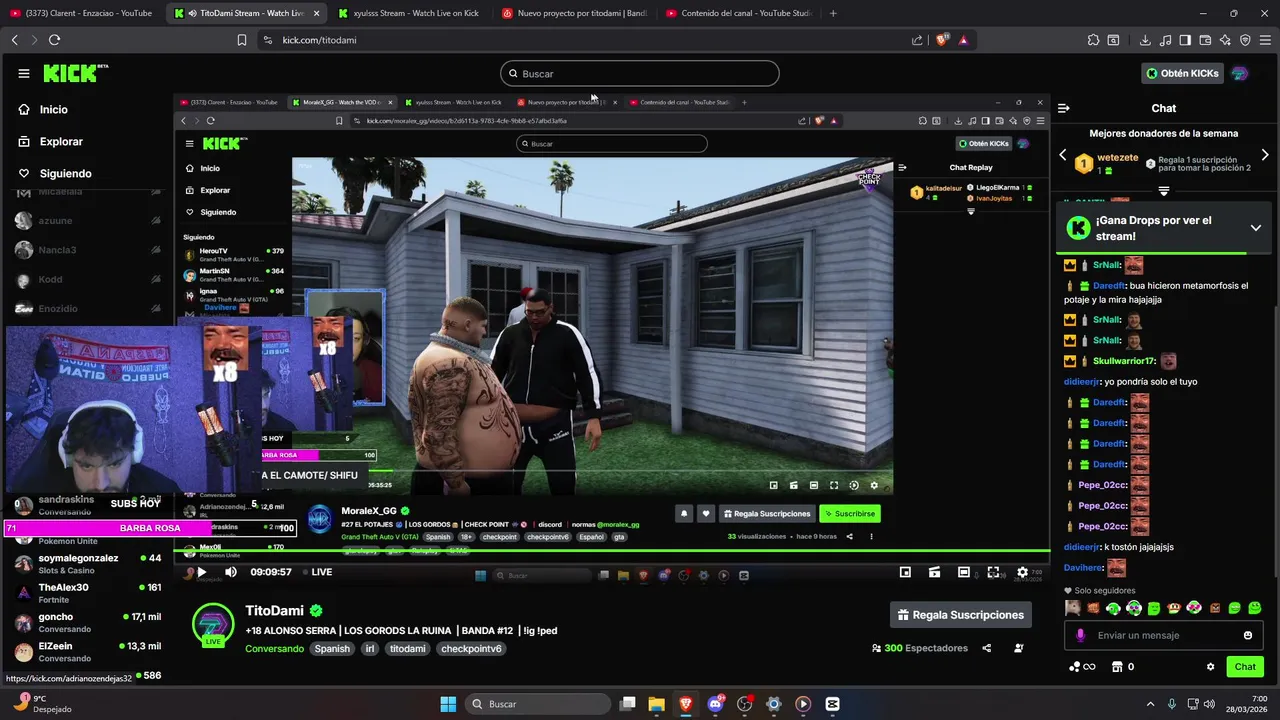Show hidden system tray icons
Image resolution: width=1280 pixels, height=720 pixels.
[1150, 704]
